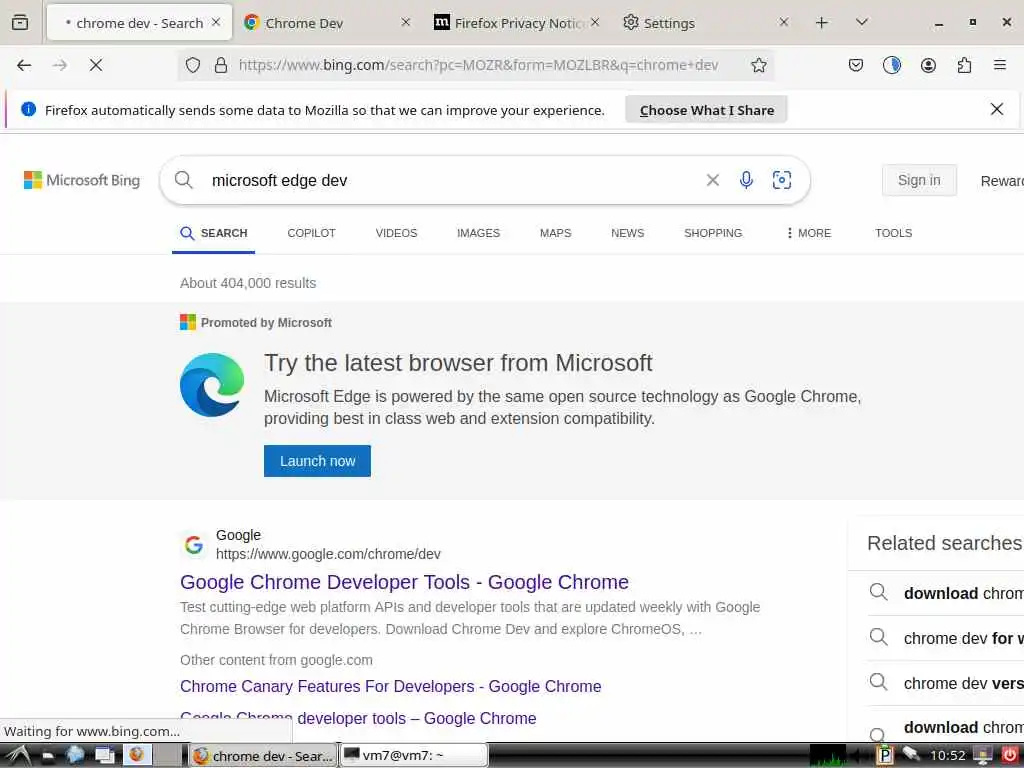
Task: Select related search 'chrome dev vers'
Action: pos(946,683)
